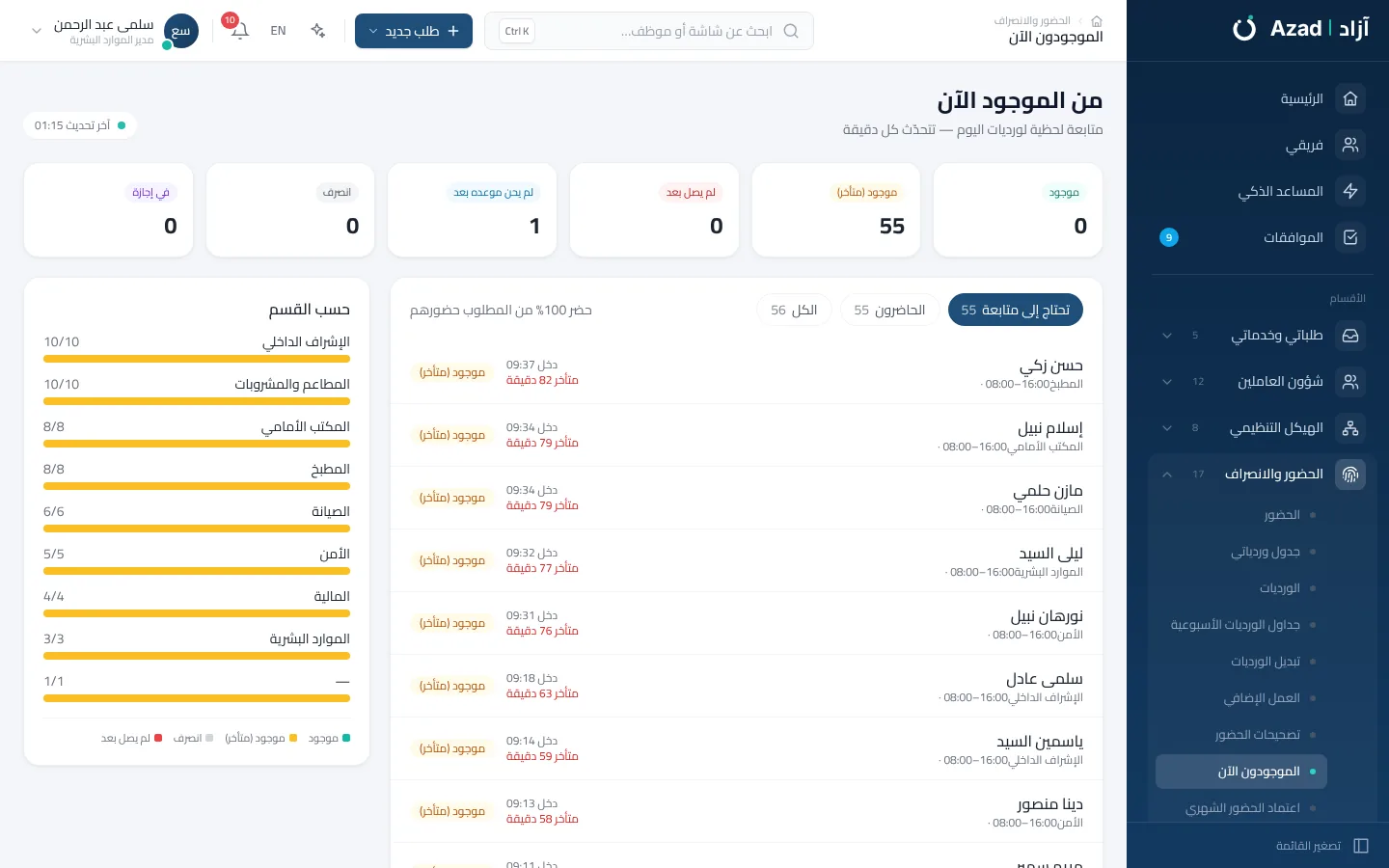Open جداول الورديات الأسبوعية sidebar link
This screenshot has height=868, width=1389.
point(1241,625)
